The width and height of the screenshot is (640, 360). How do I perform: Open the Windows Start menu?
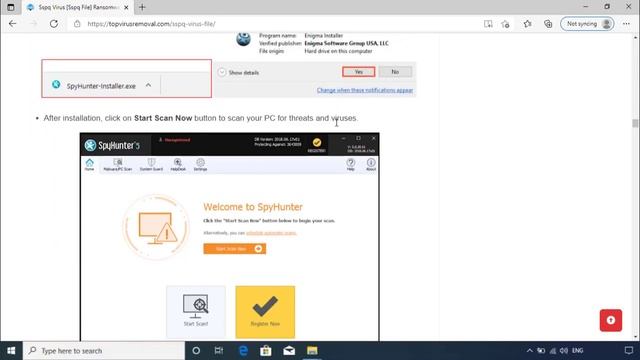(x=11, y=351)
